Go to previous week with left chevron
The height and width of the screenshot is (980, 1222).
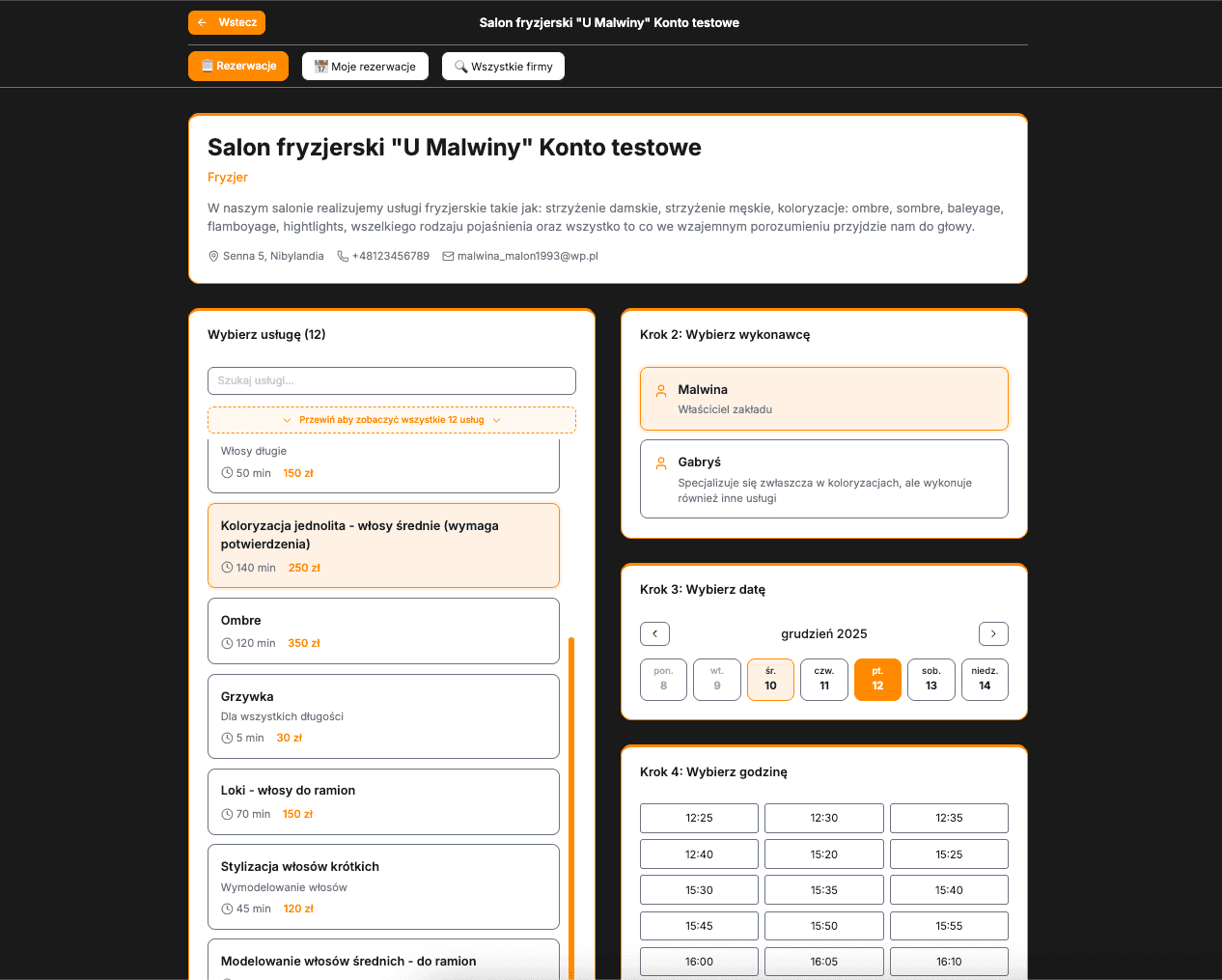pyautogui.click(x=654, y=633)
